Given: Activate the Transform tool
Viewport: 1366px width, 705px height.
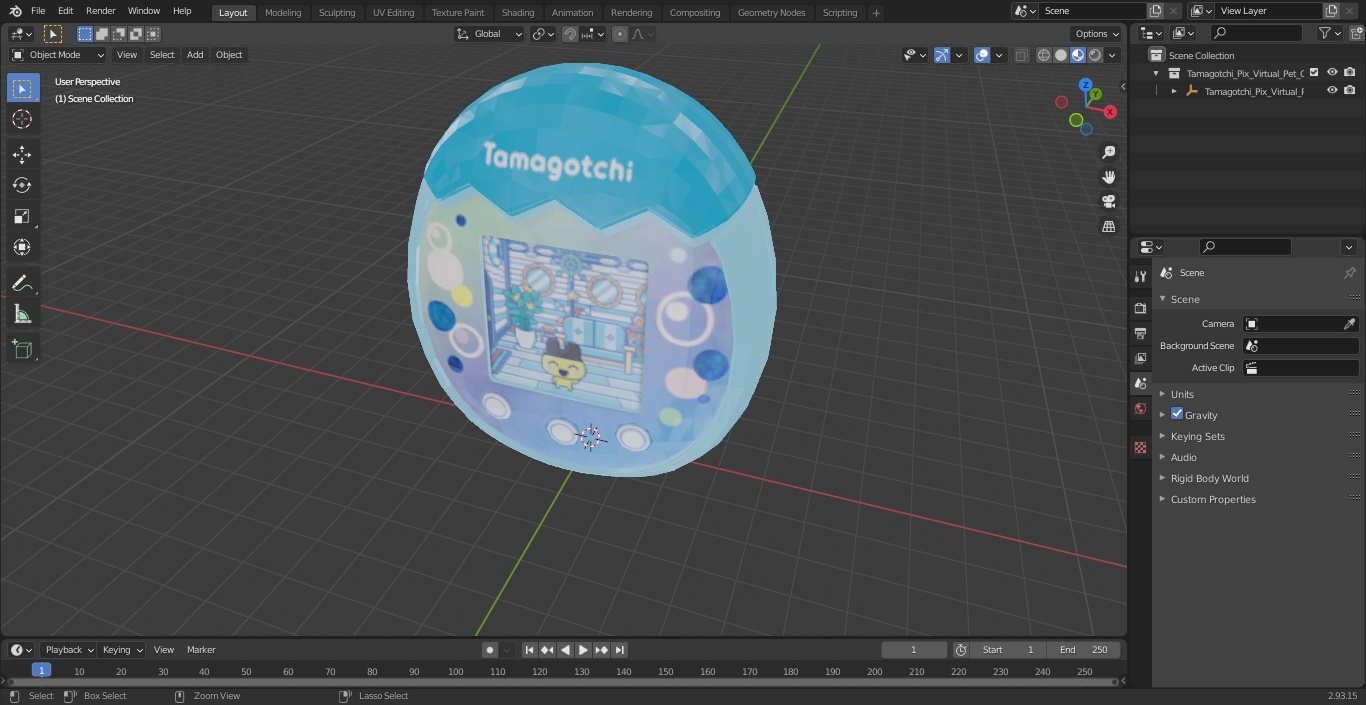Looking at the screenshot, I should click(x=22, y=247).
